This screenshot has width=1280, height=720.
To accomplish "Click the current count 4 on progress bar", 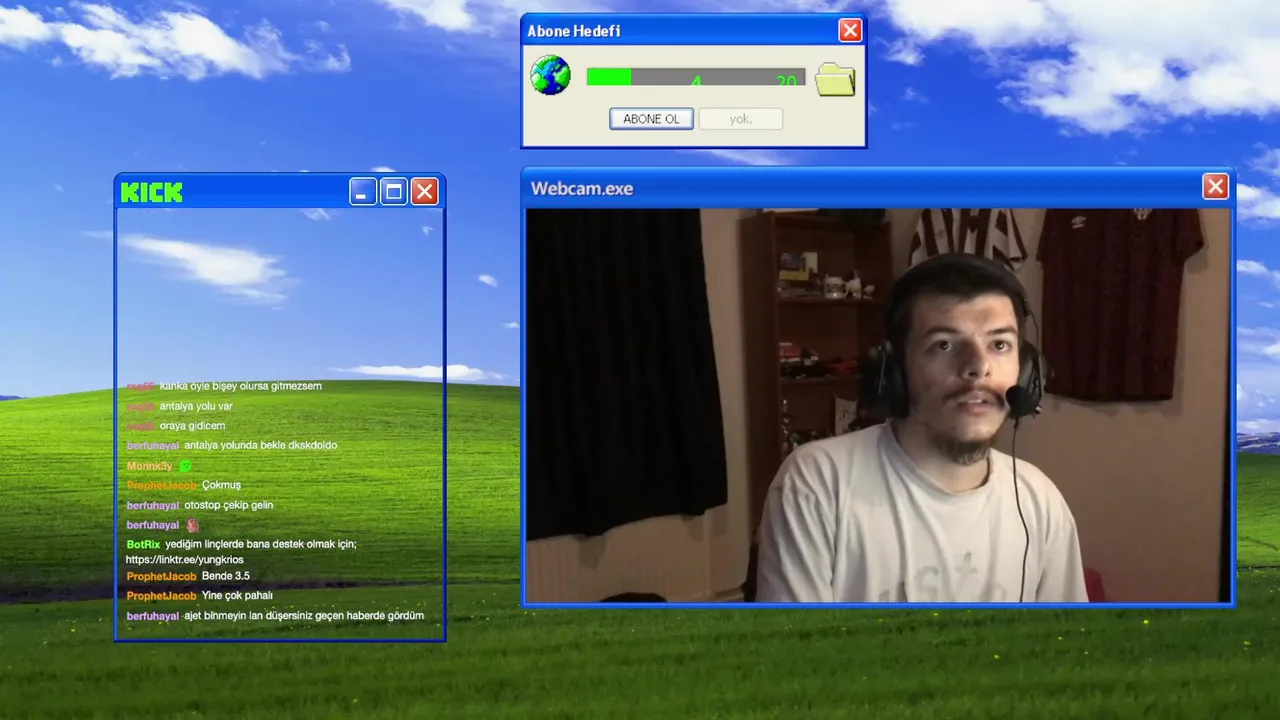I will pyautogui.click(x=696, y=81).
